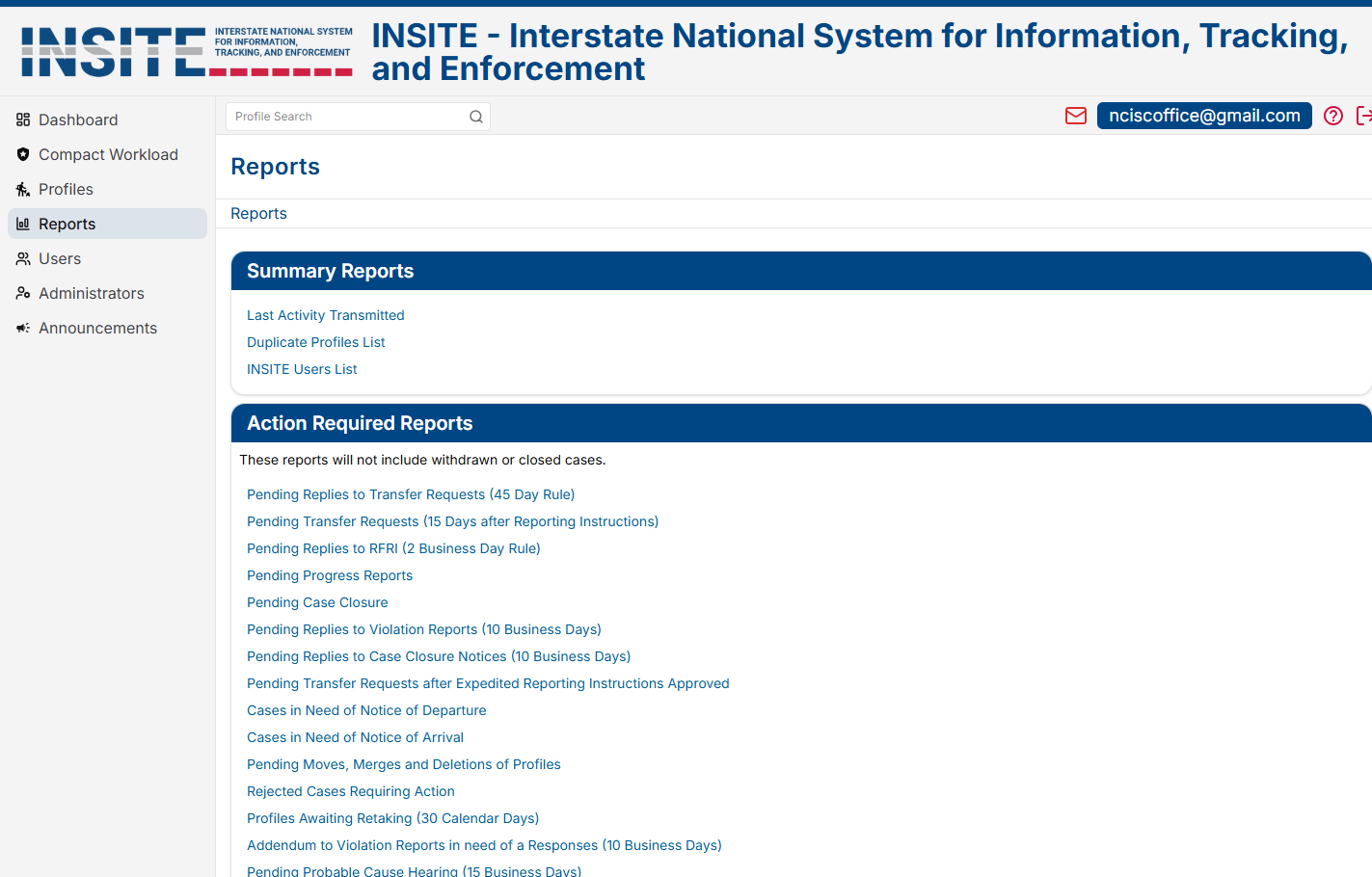
Task: Click the INSITE logo
Action: [187, 51]
